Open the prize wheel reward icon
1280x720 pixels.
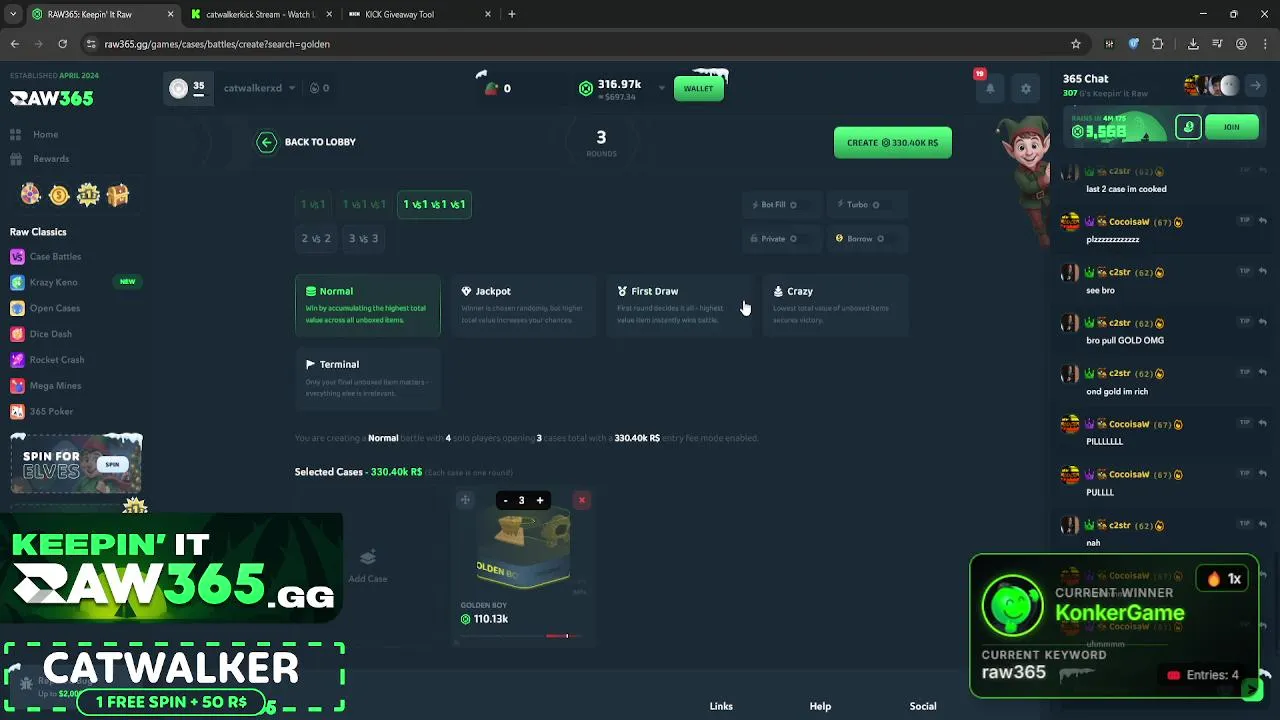pyautogui.click(x=31, y=195)
